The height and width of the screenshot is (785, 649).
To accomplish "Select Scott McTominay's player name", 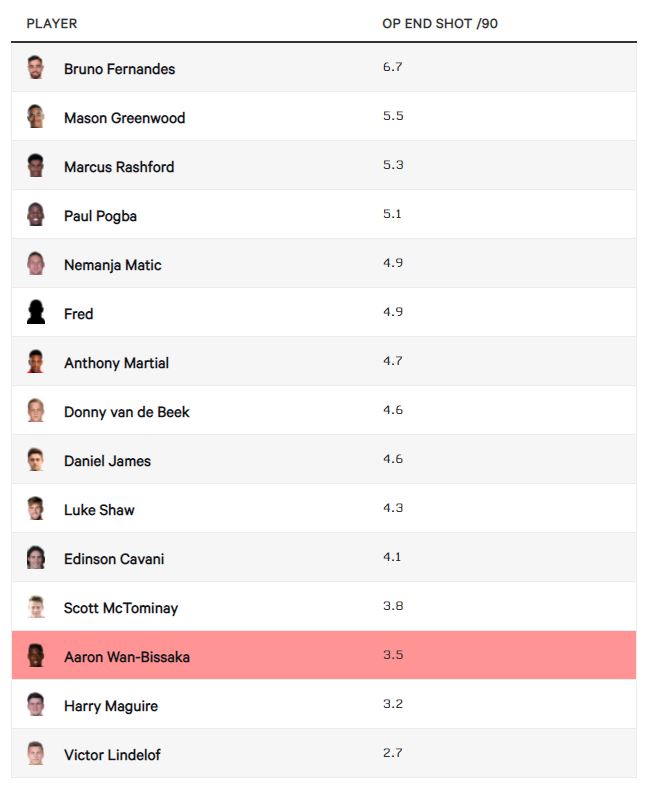I will tap(121, 608).
